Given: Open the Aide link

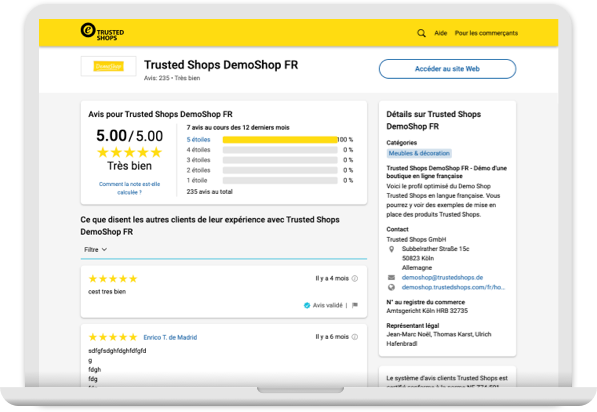Looking at the screenshot, I should pyautogui.click(x=441, y=33).
